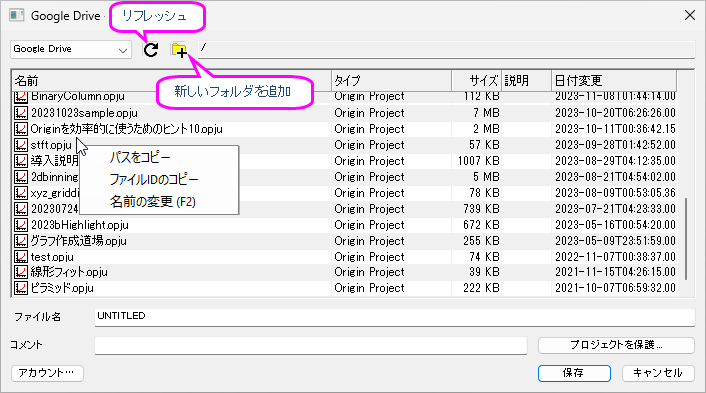Select the file test.opju

pyautogui.click(x=52, y=257)
